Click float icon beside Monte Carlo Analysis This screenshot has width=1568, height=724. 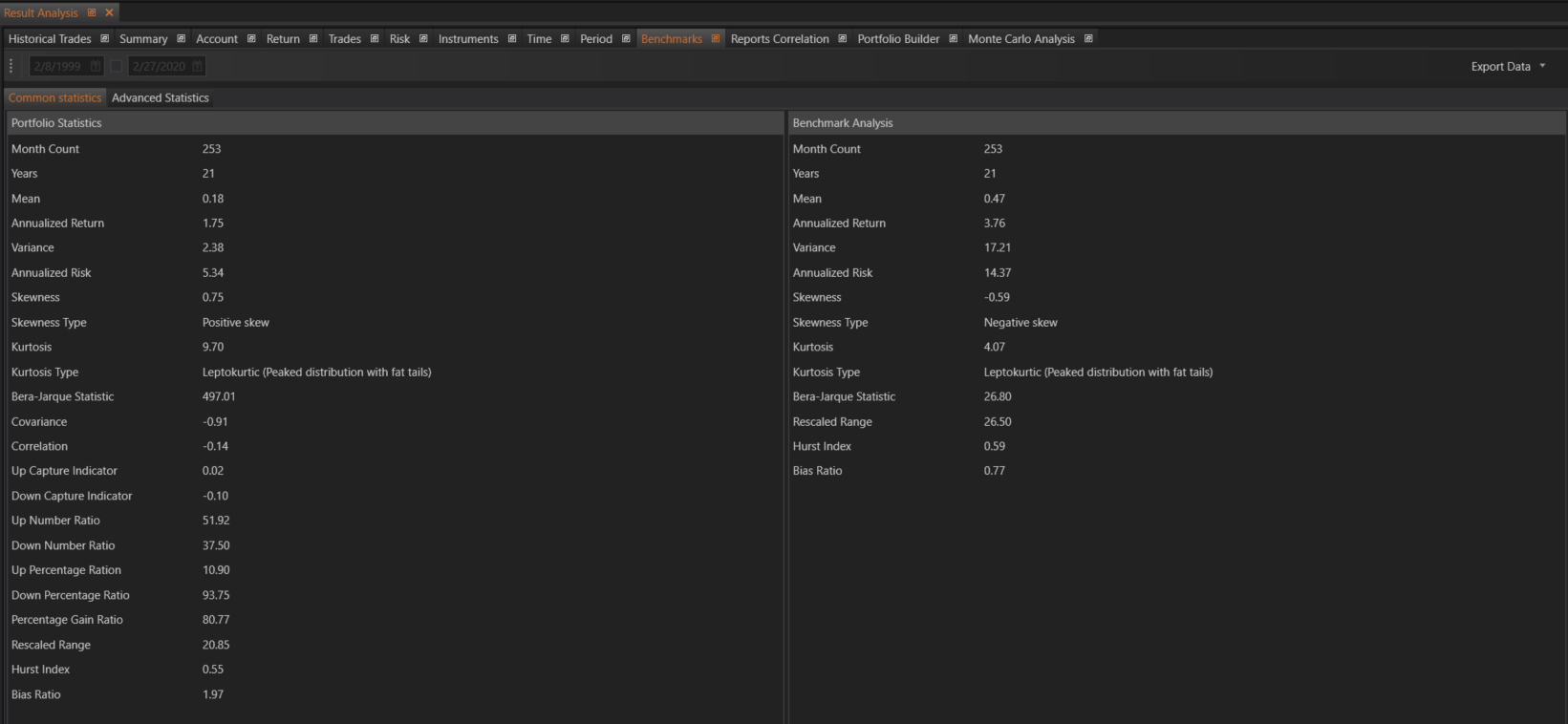[x=1088, y=39]
